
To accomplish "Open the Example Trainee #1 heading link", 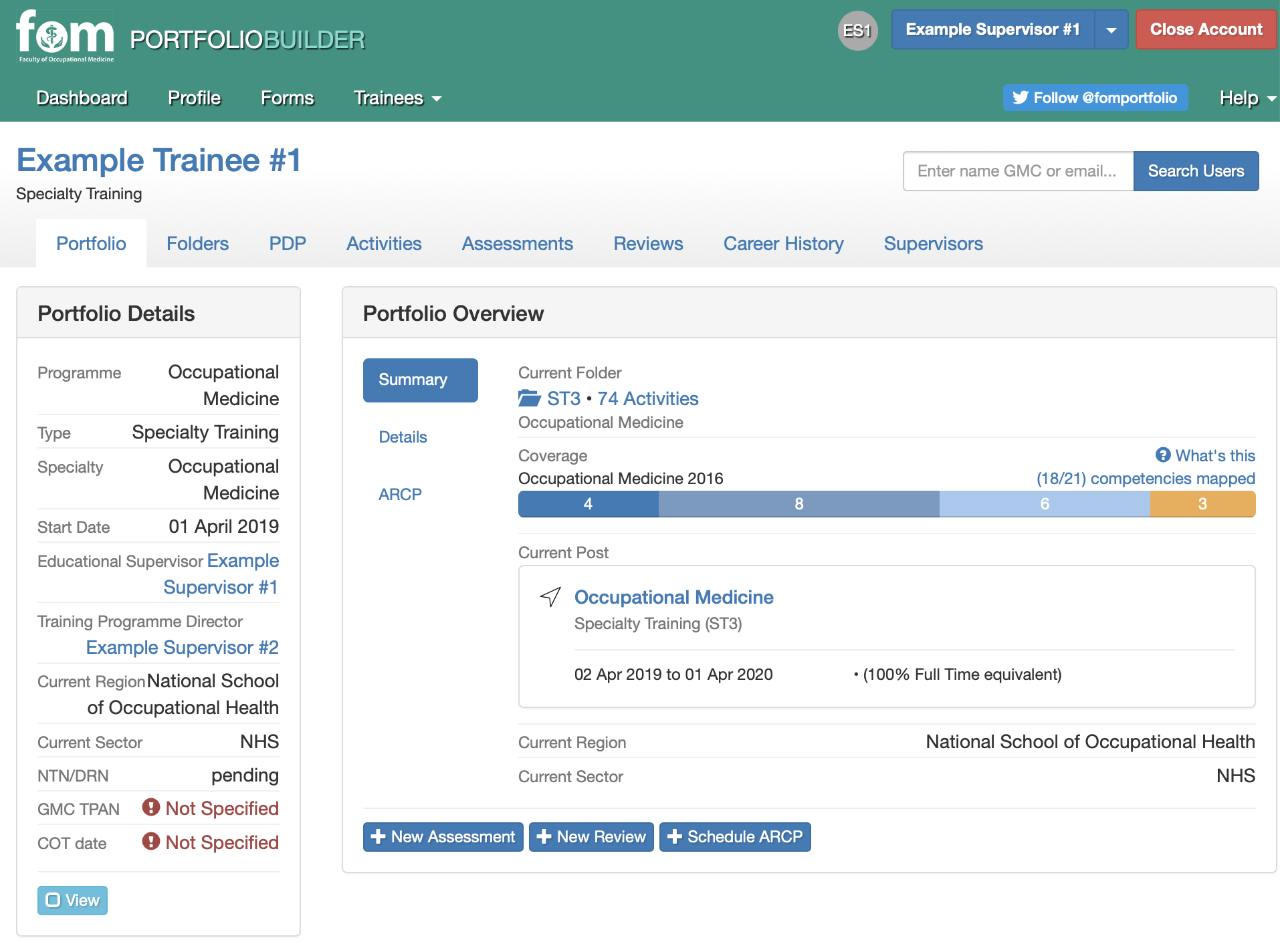I will tap(158, 160).
